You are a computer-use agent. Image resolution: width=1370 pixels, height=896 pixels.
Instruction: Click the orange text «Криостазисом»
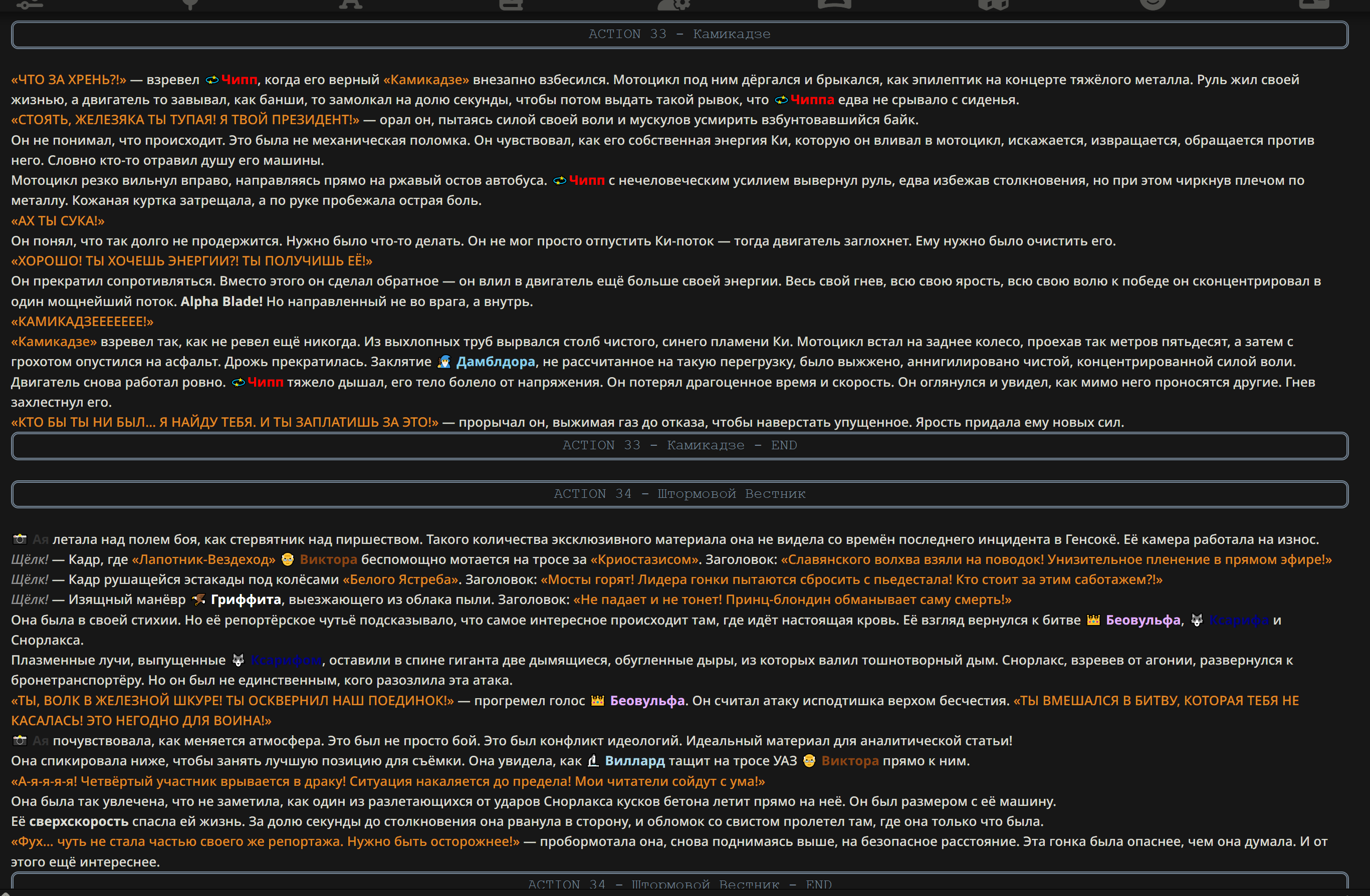[x=644, y=560]
